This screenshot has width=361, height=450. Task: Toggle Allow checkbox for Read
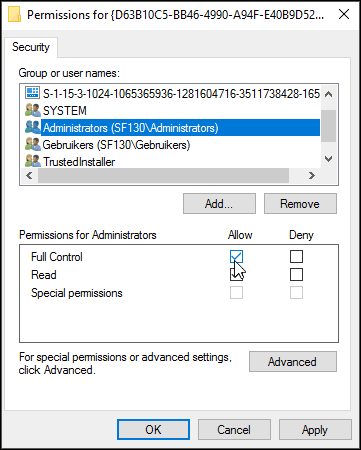pos(236,275)
